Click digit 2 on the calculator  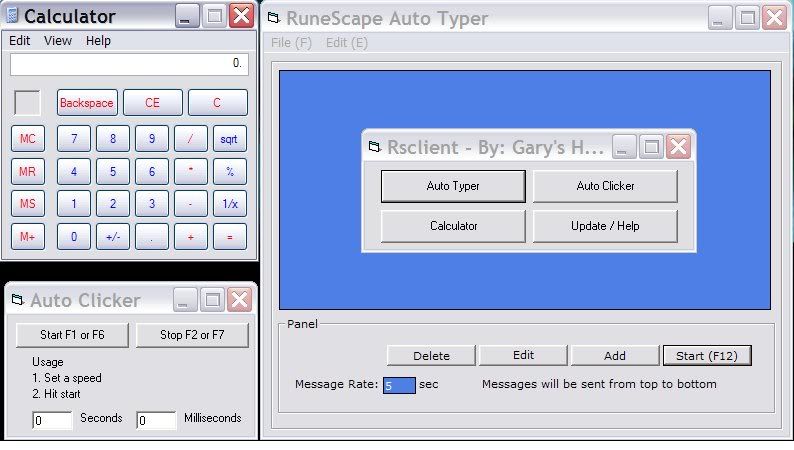click(113, 203)
